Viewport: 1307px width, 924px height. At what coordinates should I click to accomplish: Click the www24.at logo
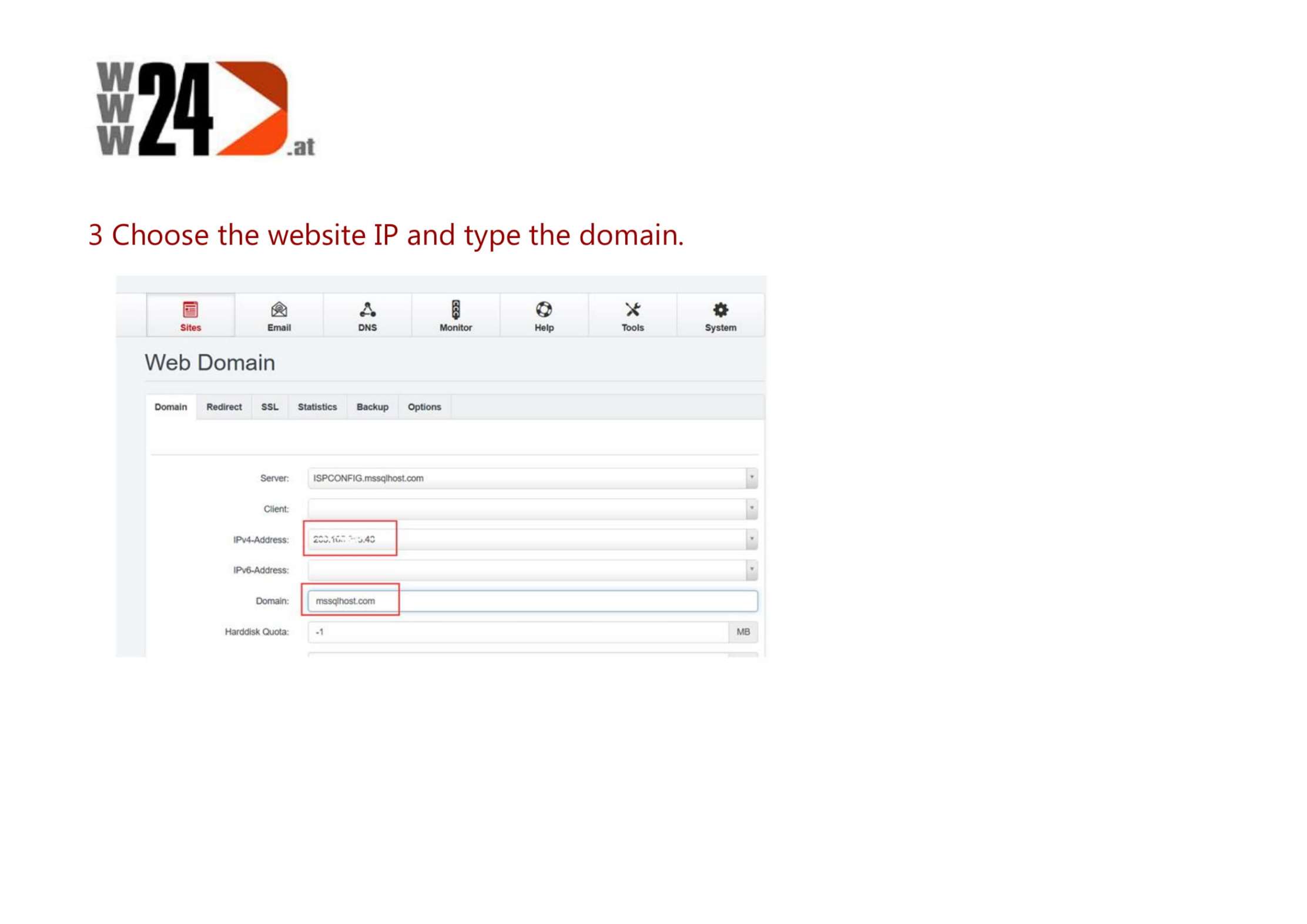tap(206, 109)
